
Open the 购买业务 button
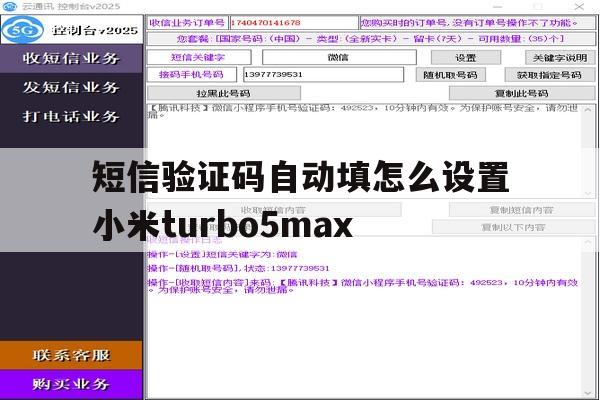71,384
